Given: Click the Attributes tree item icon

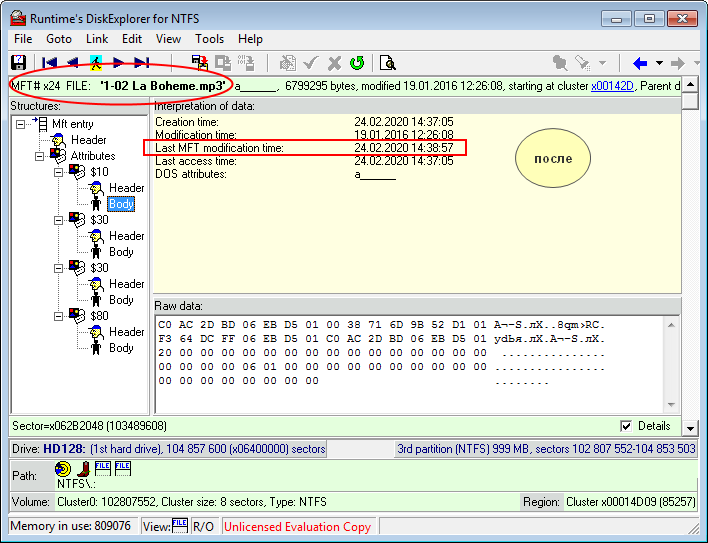Looking at the screenshot, I should point(58,156).
